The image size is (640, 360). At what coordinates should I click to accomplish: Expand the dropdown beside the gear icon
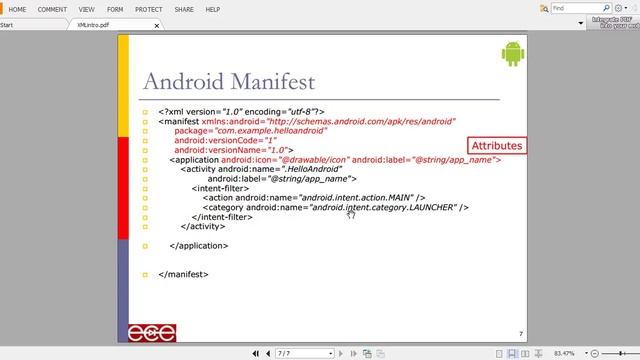point(626,8)
